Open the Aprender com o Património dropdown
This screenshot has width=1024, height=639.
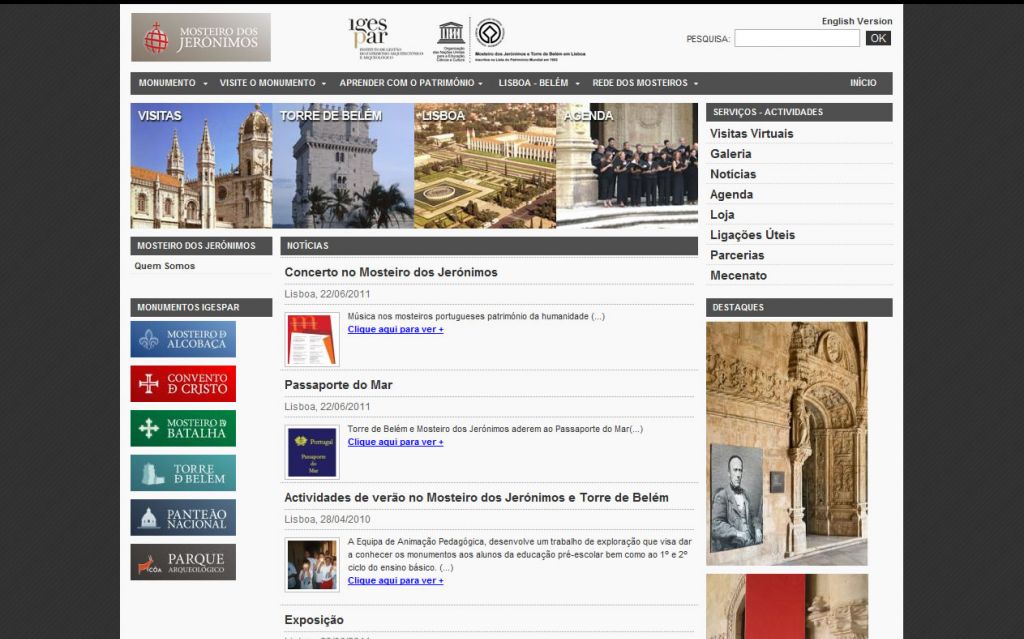pyautogui.click(x=411, y=83)
